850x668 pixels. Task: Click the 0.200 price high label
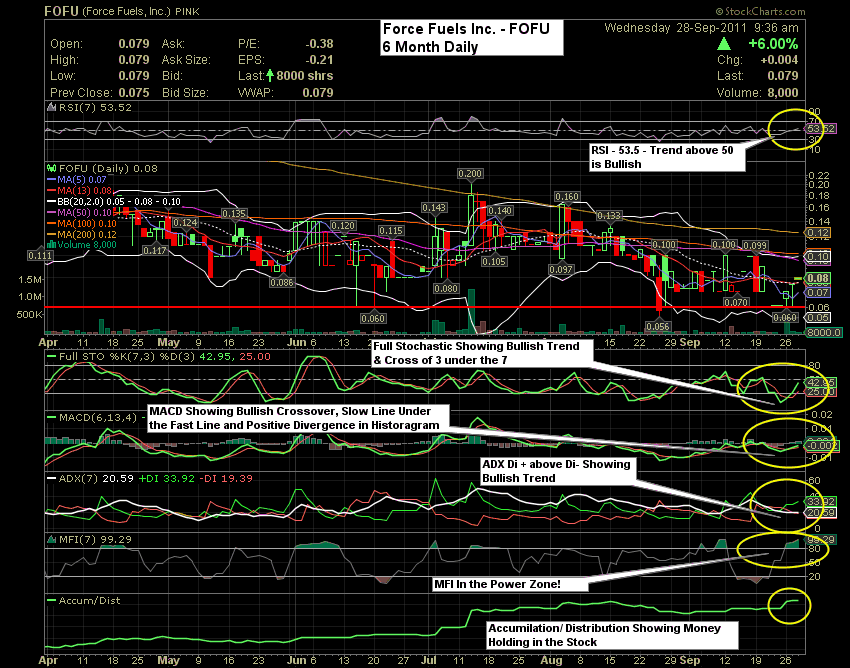469,174
